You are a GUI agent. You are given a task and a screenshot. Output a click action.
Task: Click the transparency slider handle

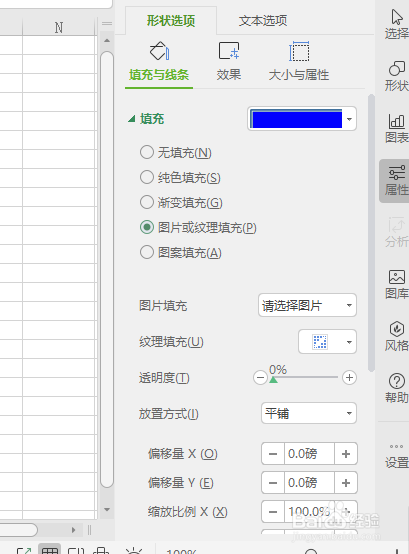coord(273,380)
